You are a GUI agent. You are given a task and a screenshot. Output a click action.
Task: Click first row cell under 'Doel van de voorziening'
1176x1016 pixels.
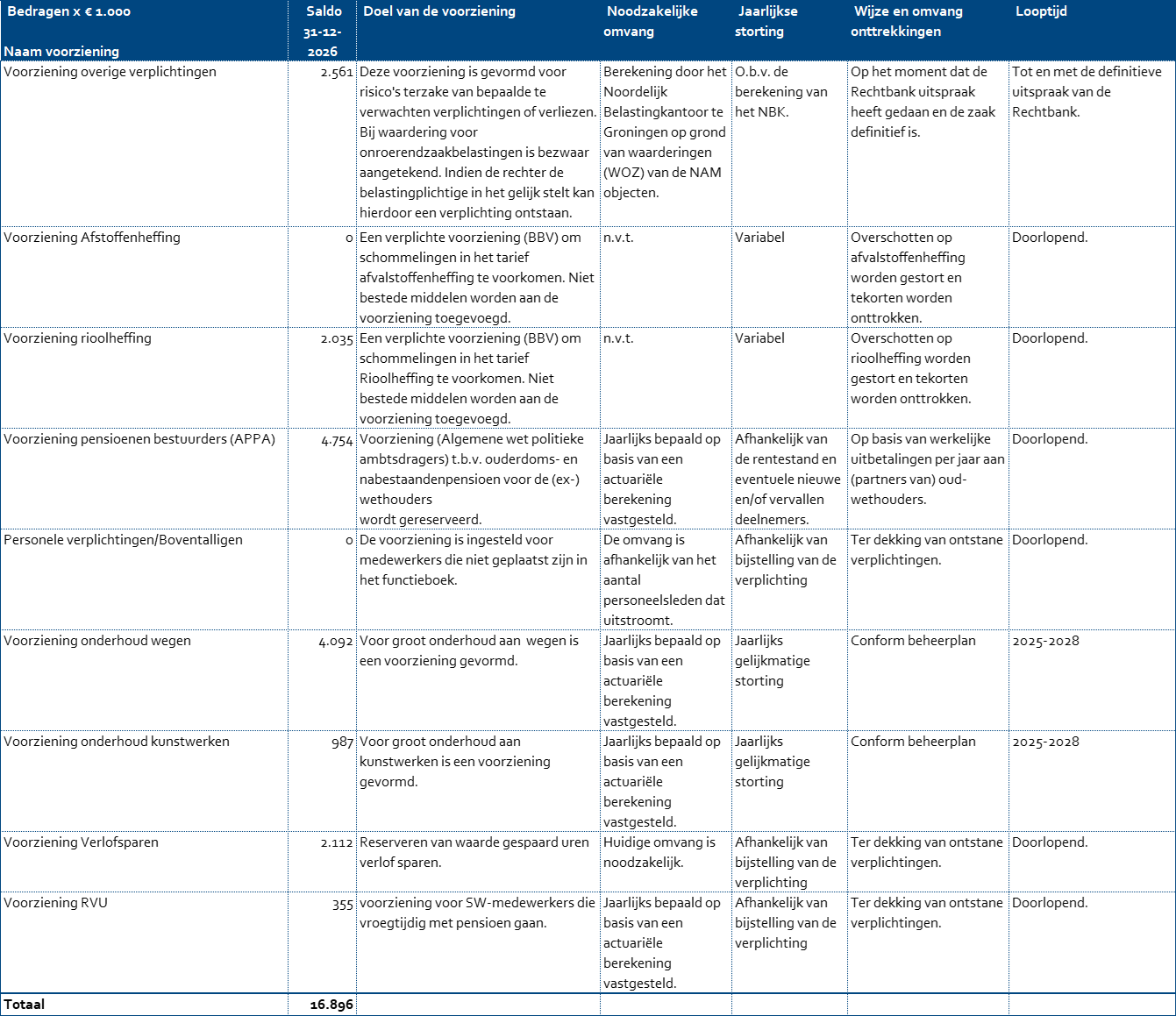pyautogui.click(x=479, y=144)
